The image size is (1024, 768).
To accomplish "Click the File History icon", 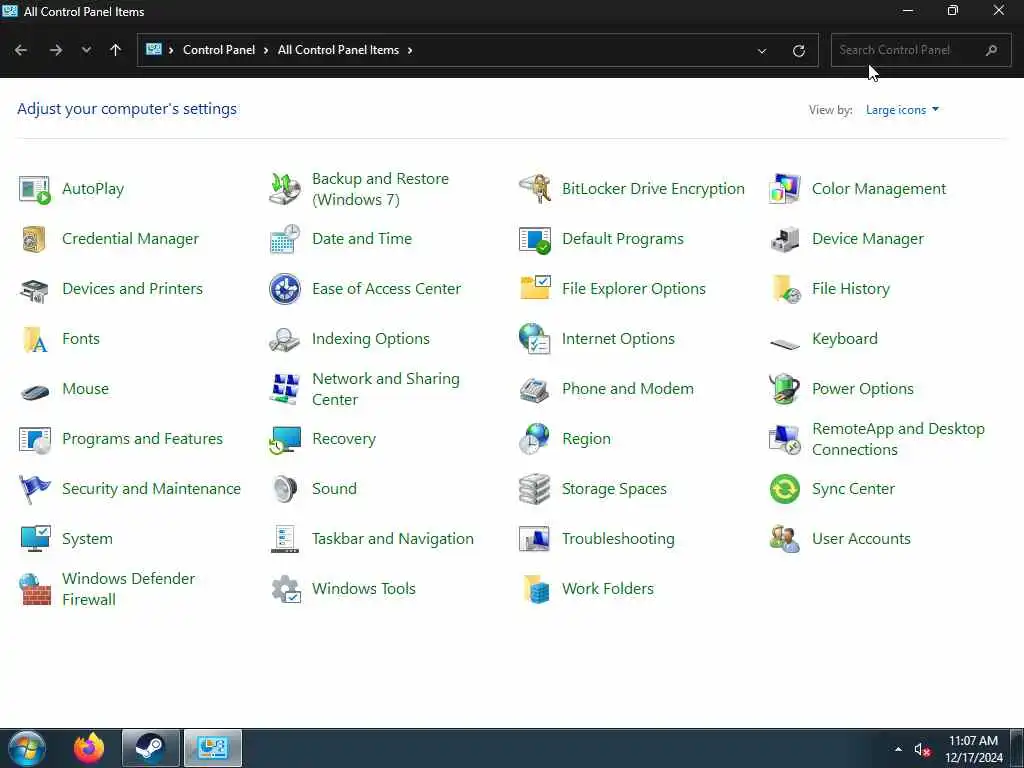I will [x=785, y=289].
